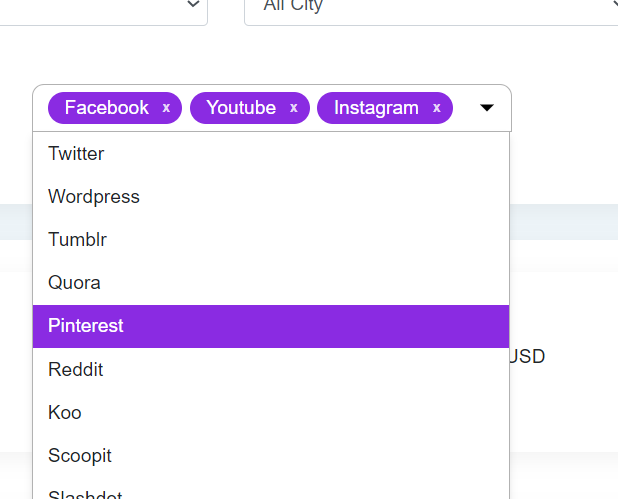Open the All City dropdown
Screen dimensions: 618x499
pos(430,8)
